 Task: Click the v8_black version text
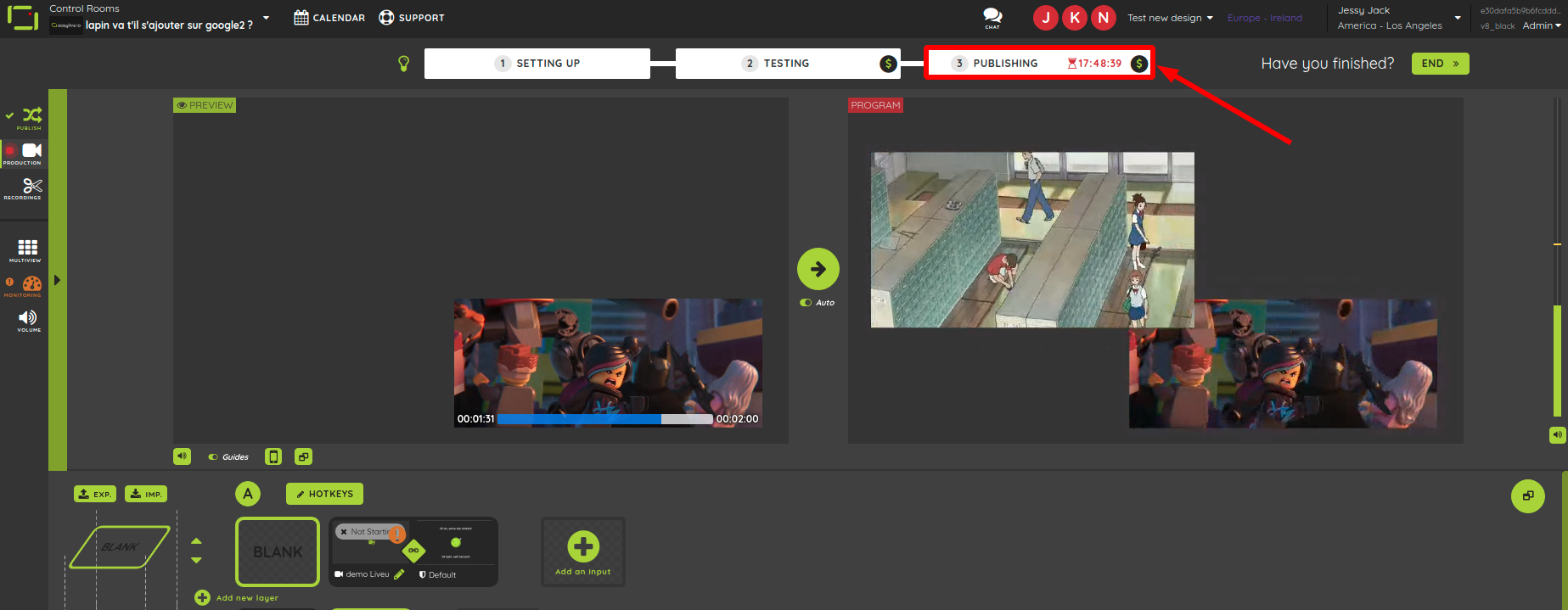click(x=1498, y=26)
